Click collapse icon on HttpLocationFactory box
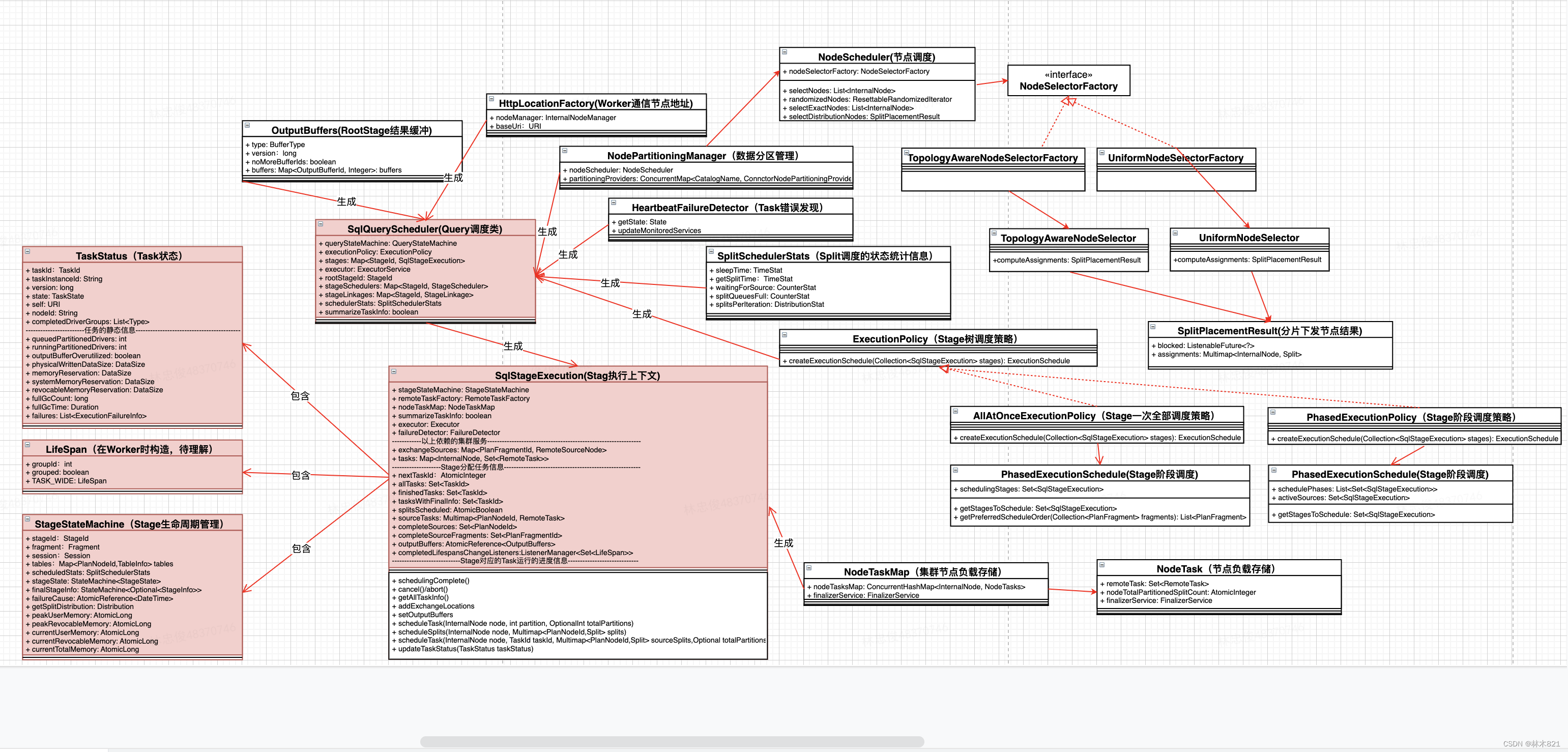Image resolution: width=1568 pixels, height=752 pixels. click(x=491, y=99)
